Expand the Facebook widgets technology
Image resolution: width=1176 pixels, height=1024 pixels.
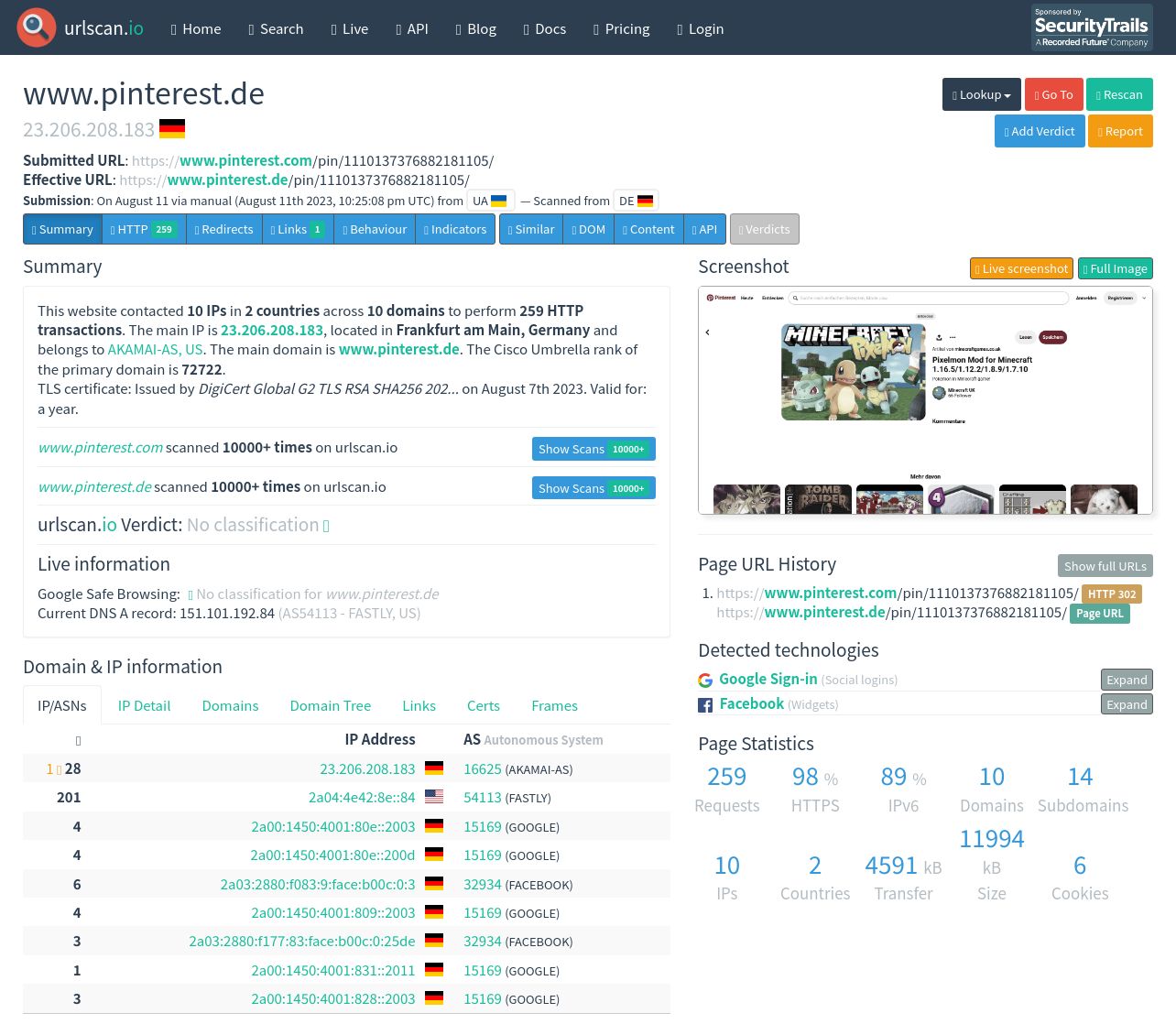click(x=1127, y=704)
